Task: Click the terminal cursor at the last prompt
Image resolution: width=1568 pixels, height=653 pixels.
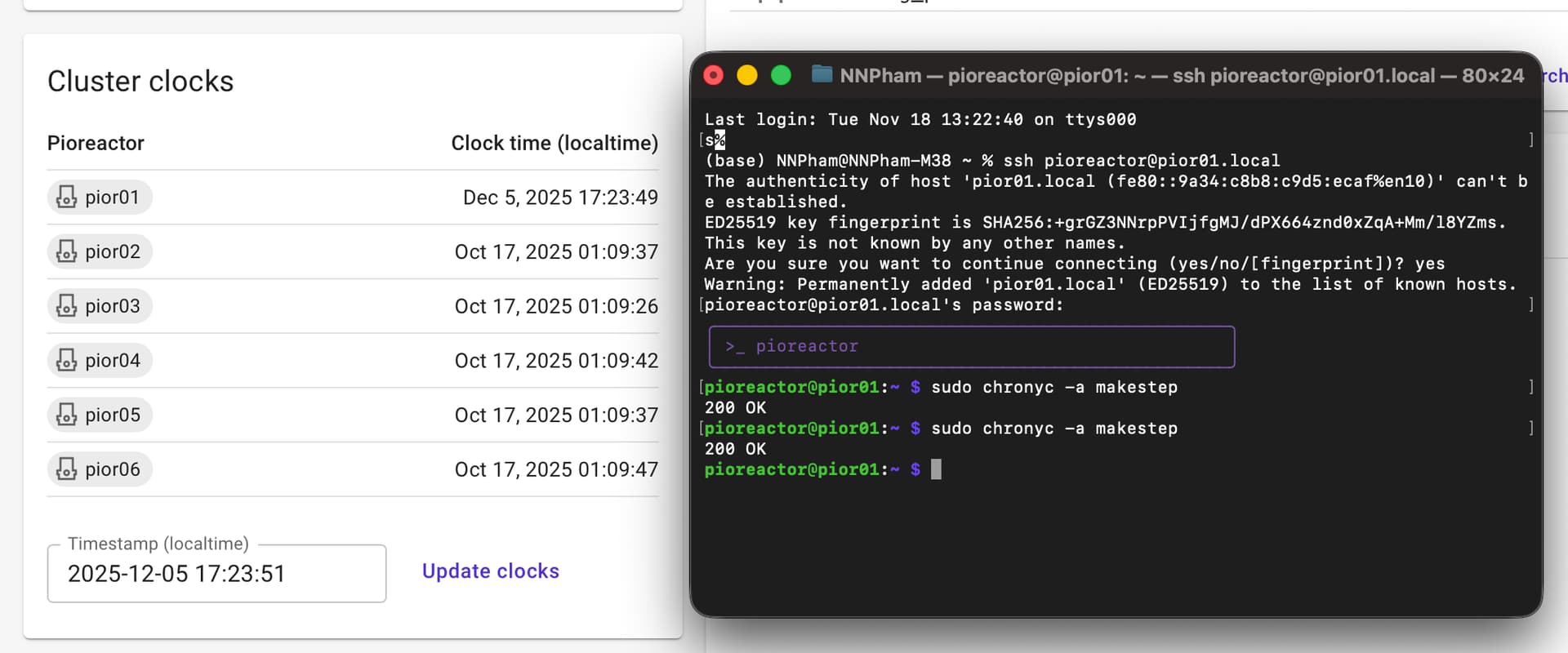Action: [936, 469]
